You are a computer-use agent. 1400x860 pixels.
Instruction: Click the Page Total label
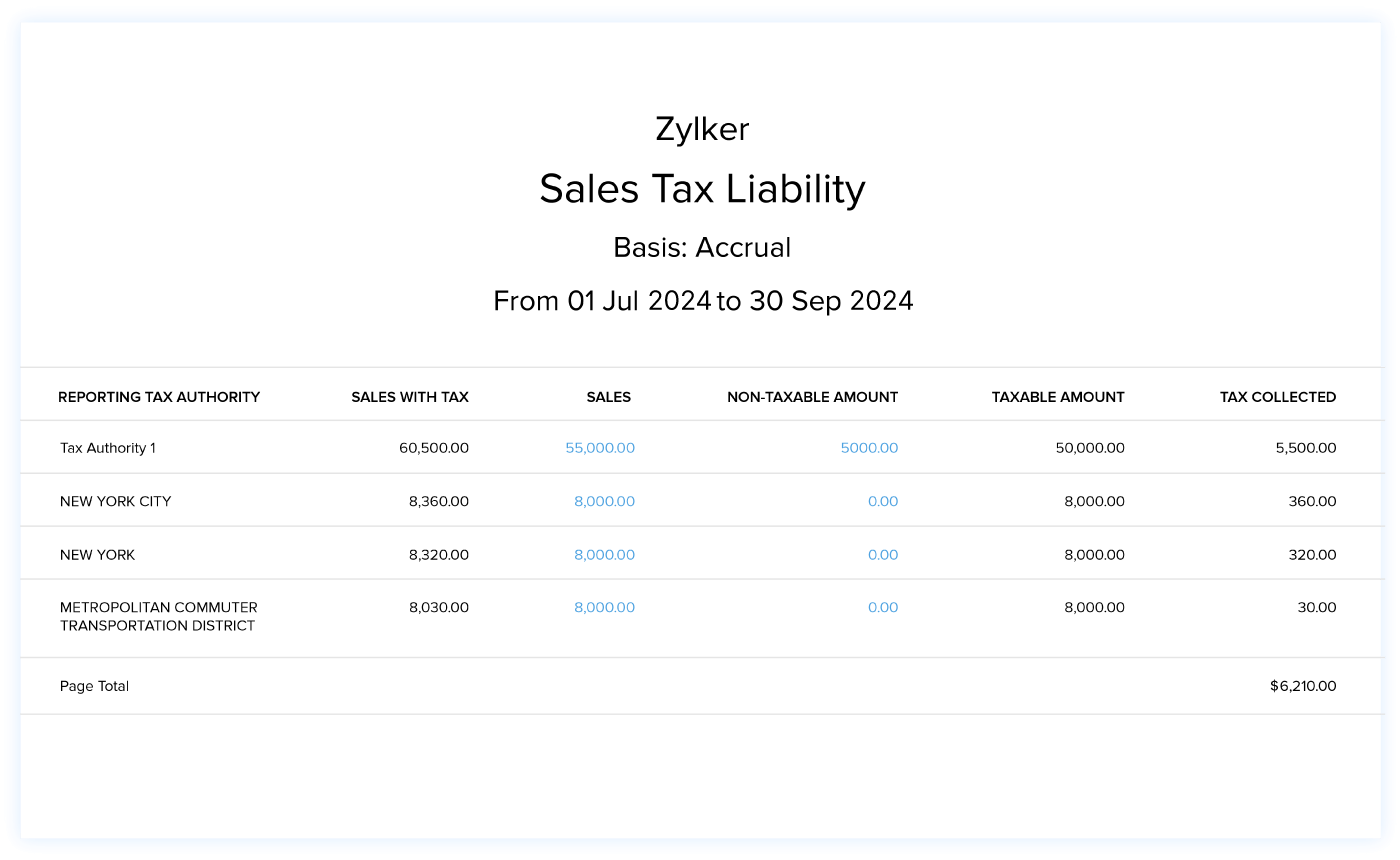click(x=94, y=686)
